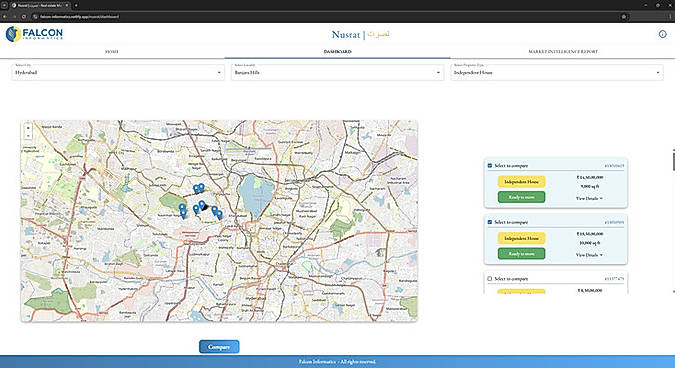The height and width of the screenshot is (368, 675).
Task: Go back in browser history
Action: pos(5,16)
